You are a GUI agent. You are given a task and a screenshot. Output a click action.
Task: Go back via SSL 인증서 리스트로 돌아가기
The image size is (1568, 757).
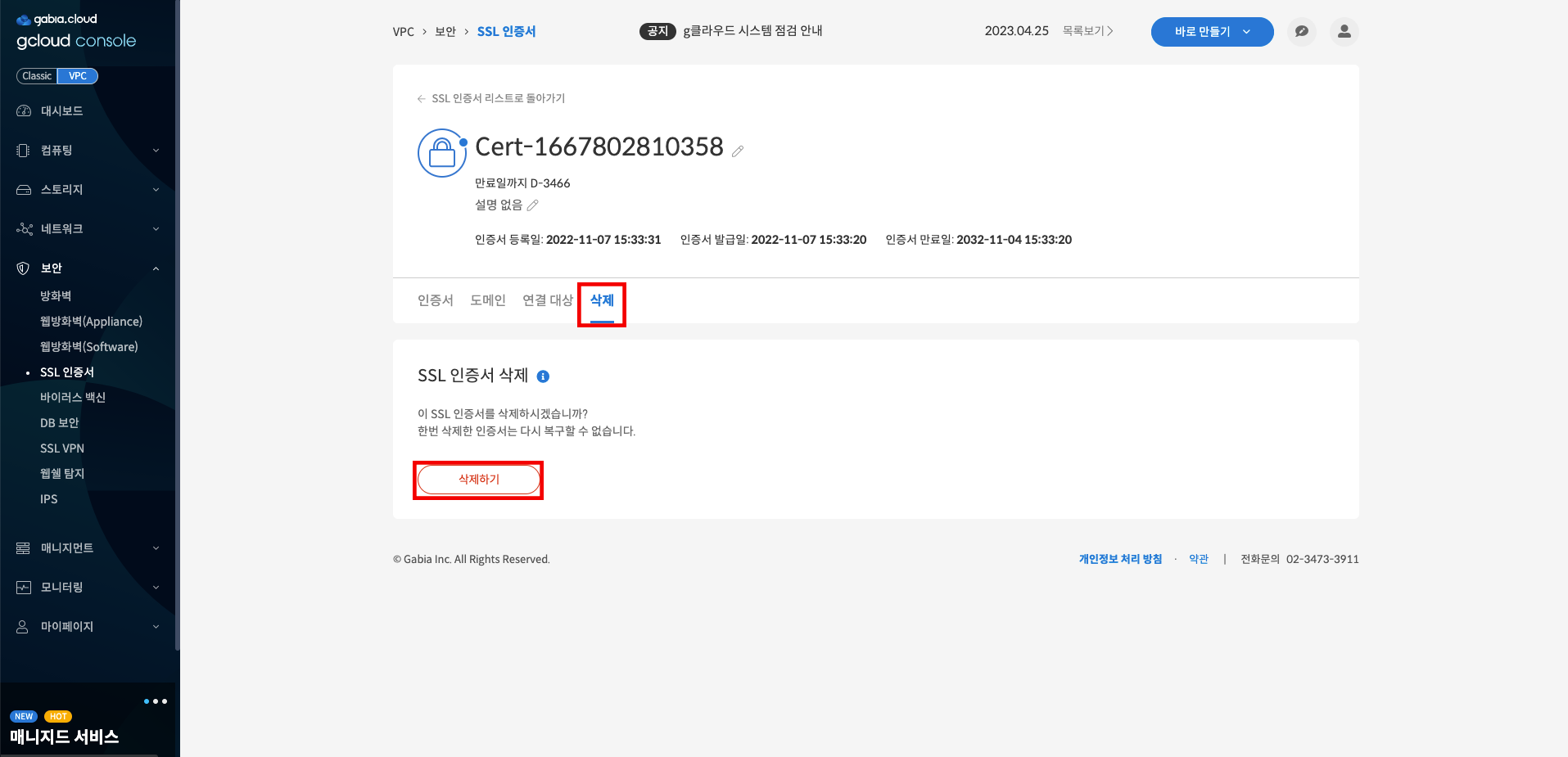491,98
